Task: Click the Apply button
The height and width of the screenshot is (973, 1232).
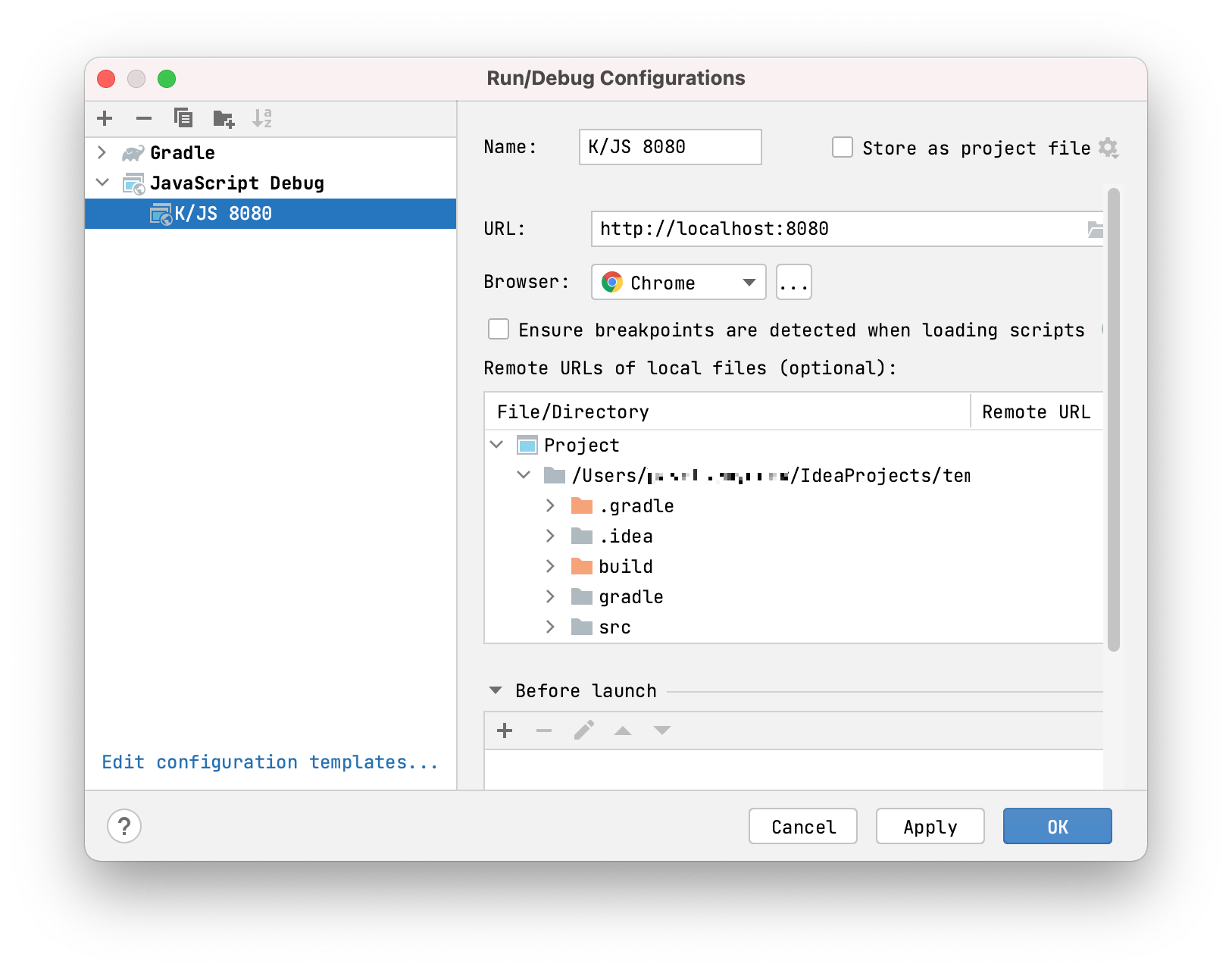Action: pyautogui.click(x=930, y=826)
